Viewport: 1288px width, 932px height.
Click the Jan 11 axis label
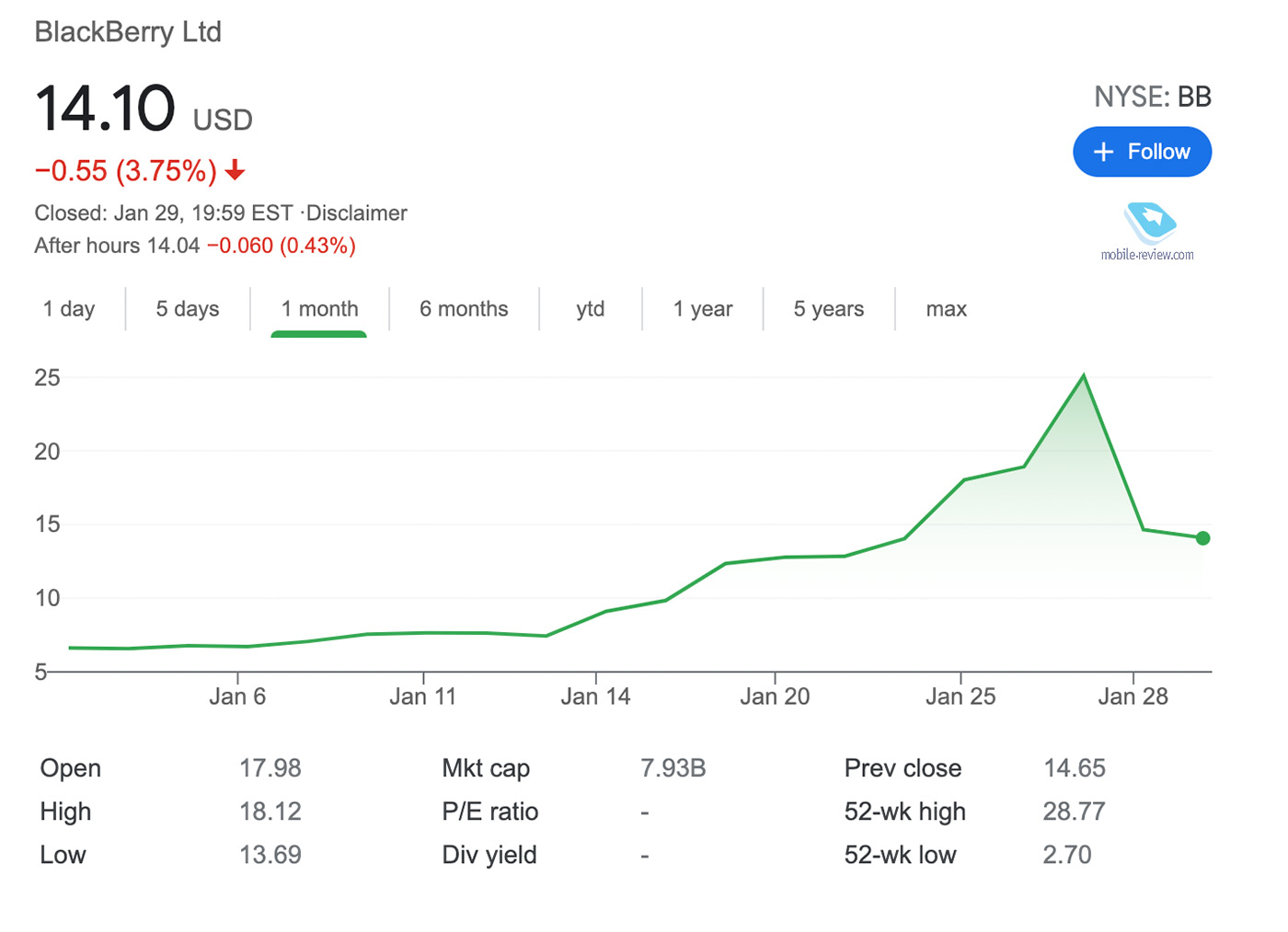(422, 696)
